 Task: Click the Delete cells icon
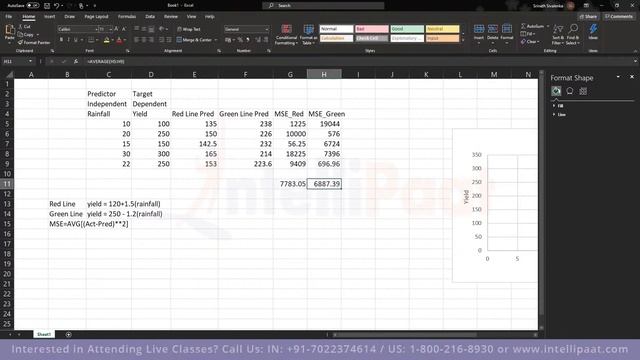click(x=493, y=29)
